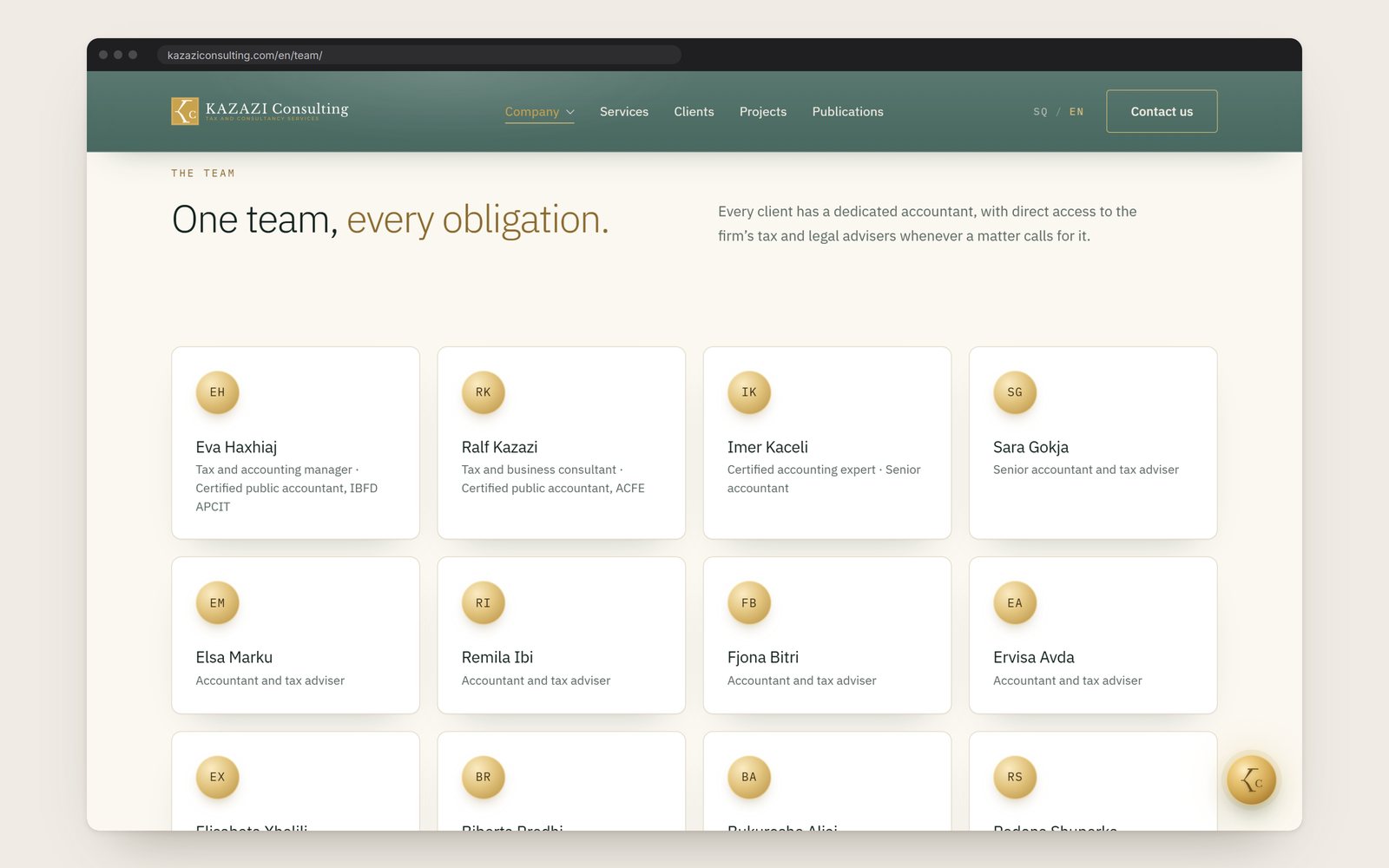Image resolution: width=1389 pixels, height=868 pixels.
Task: Go to the Clients page
Action: pos(694,112)
